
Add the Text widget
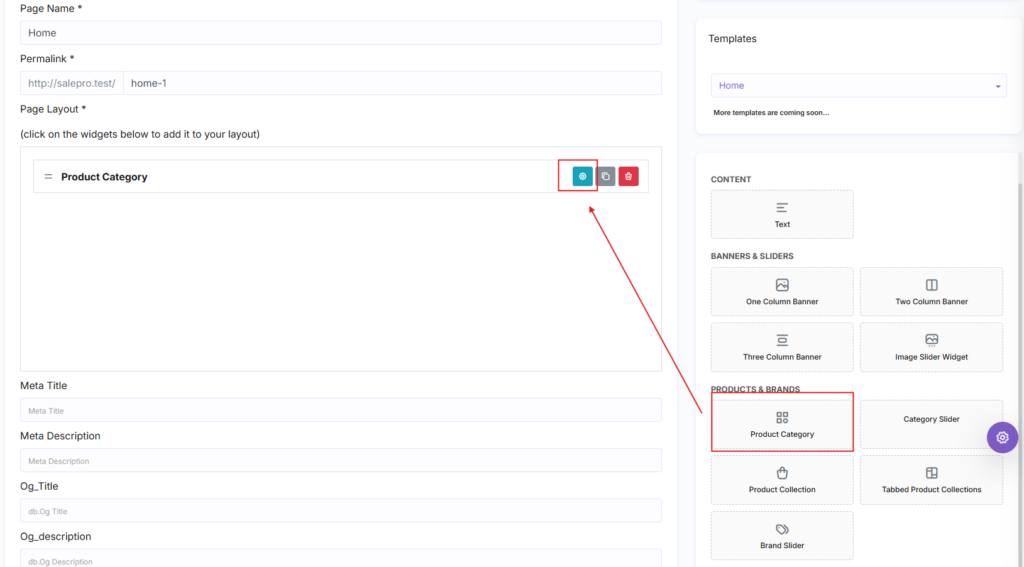(782, 214)
